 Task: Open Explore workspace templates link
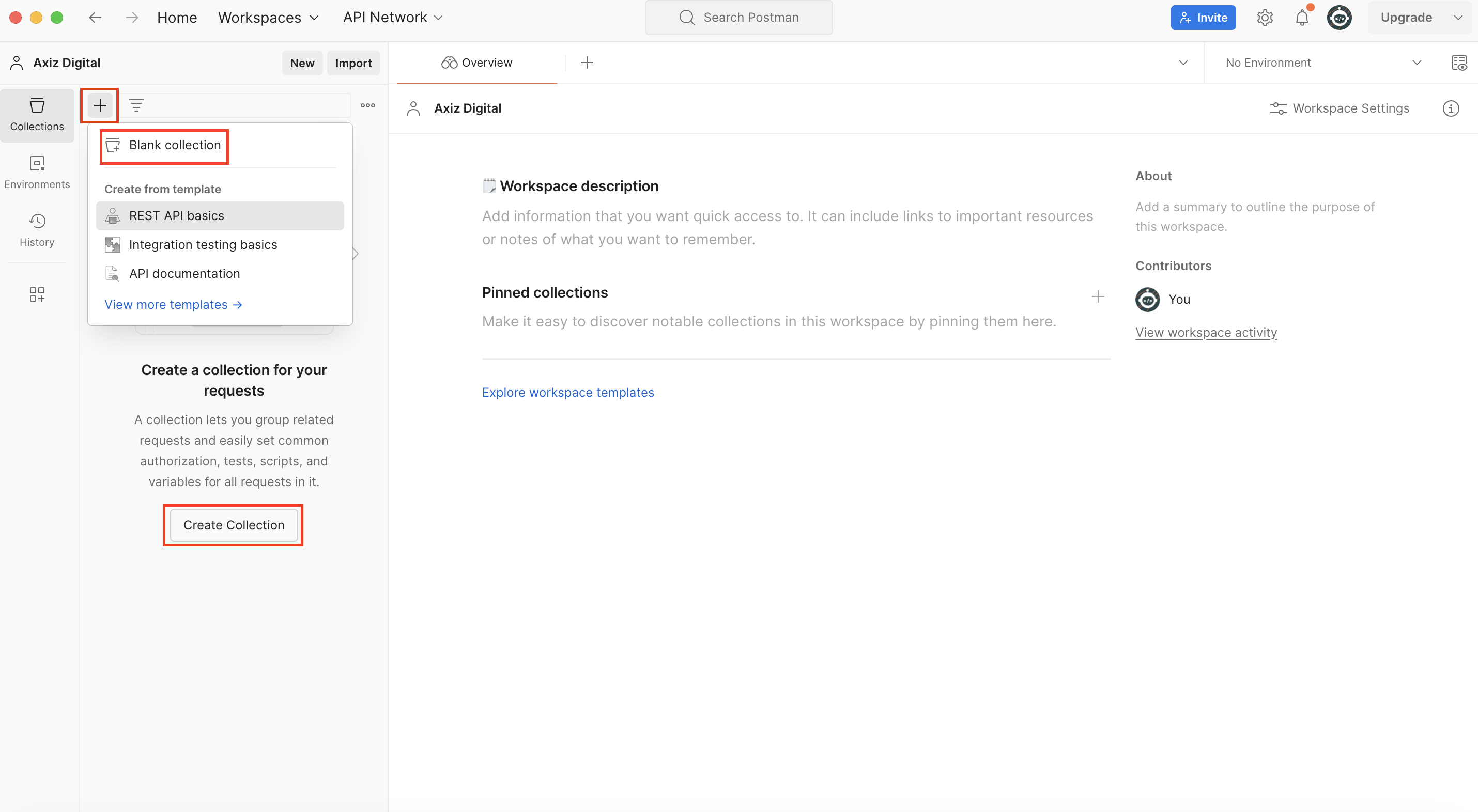pos(567,392)
